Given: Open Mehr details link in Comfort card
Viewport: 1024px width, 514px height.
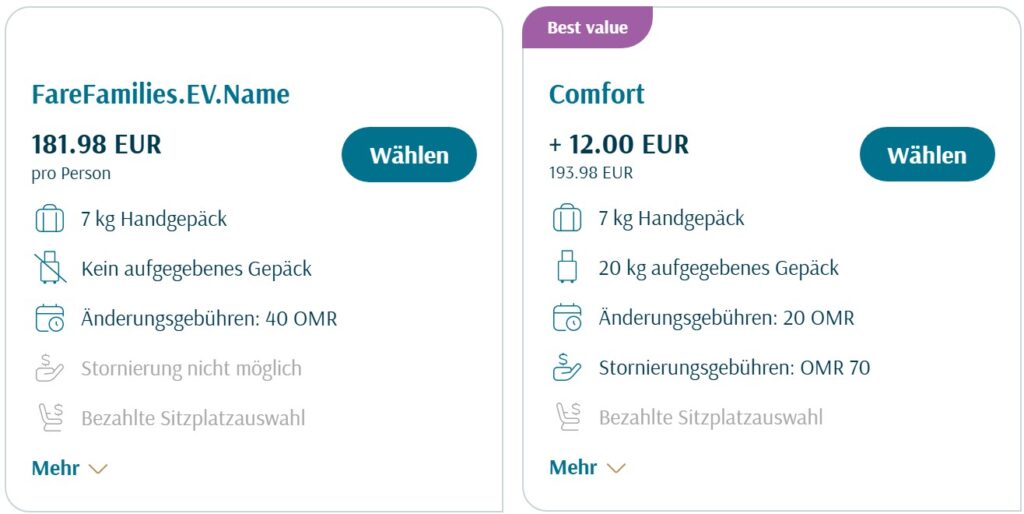Looking at the screenshot, I should click(573, 468).
